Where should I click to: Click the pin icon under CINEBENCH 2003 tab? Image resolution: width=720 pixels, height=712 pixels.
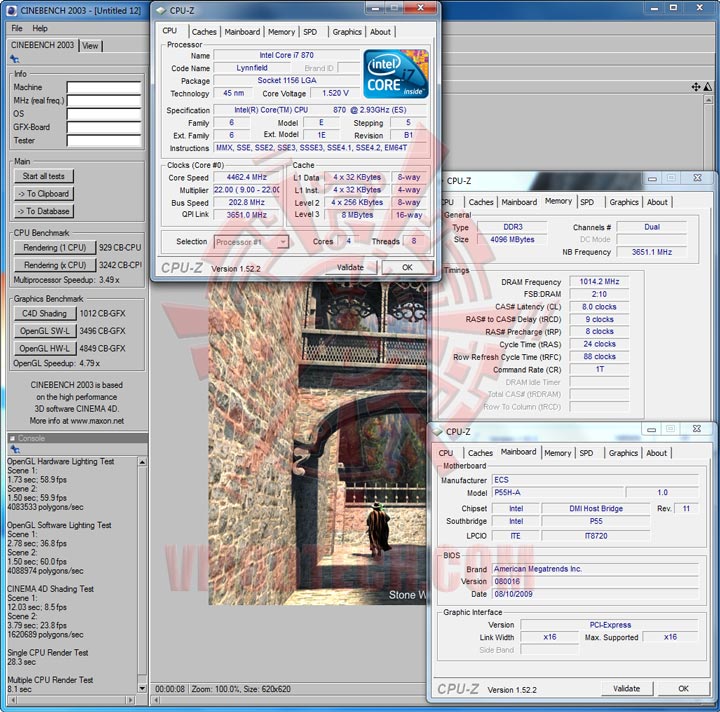tap(15, 59)
